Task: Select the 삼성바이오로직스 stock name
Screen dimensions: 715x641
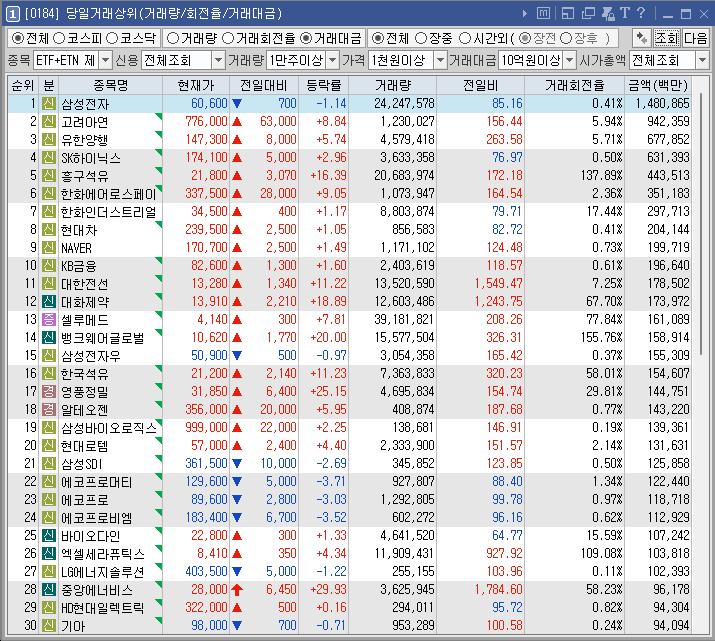Action: (109, 428)
